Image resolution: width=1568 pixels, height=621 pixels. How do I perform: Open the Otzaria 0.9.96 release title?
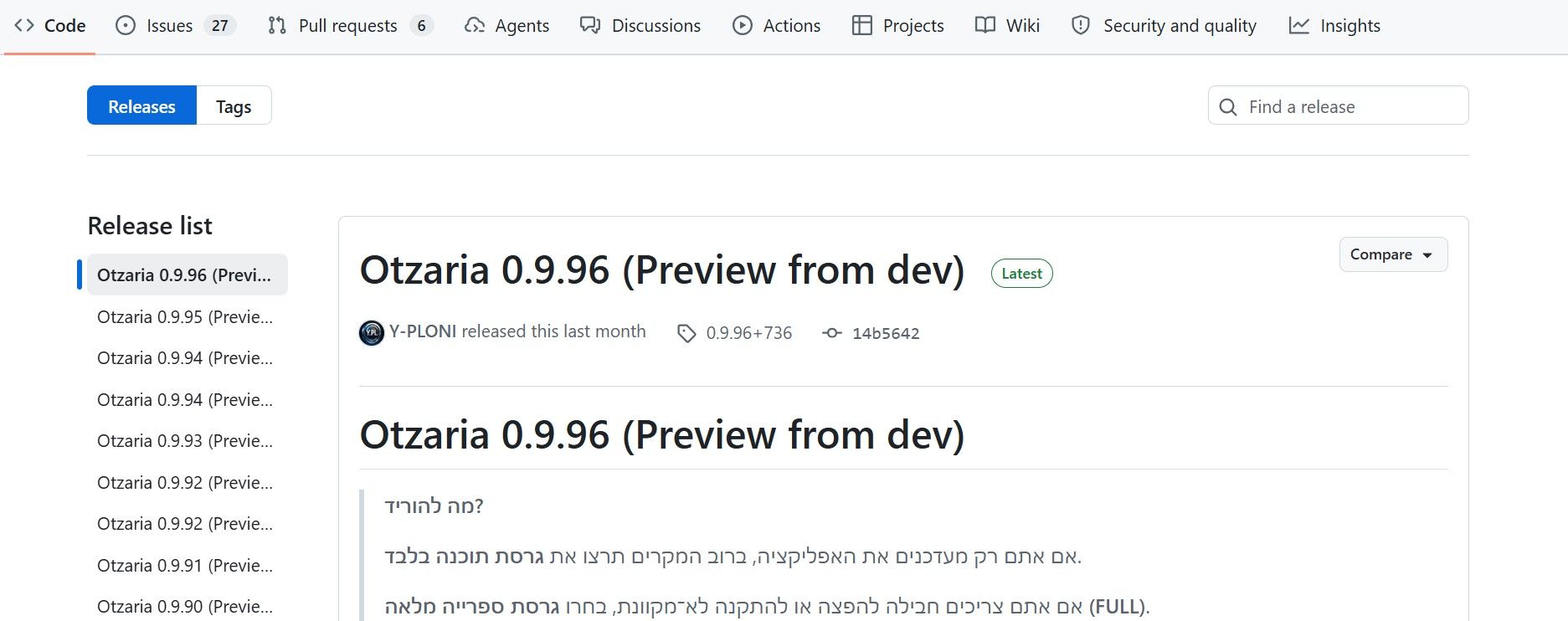[662, 270]
